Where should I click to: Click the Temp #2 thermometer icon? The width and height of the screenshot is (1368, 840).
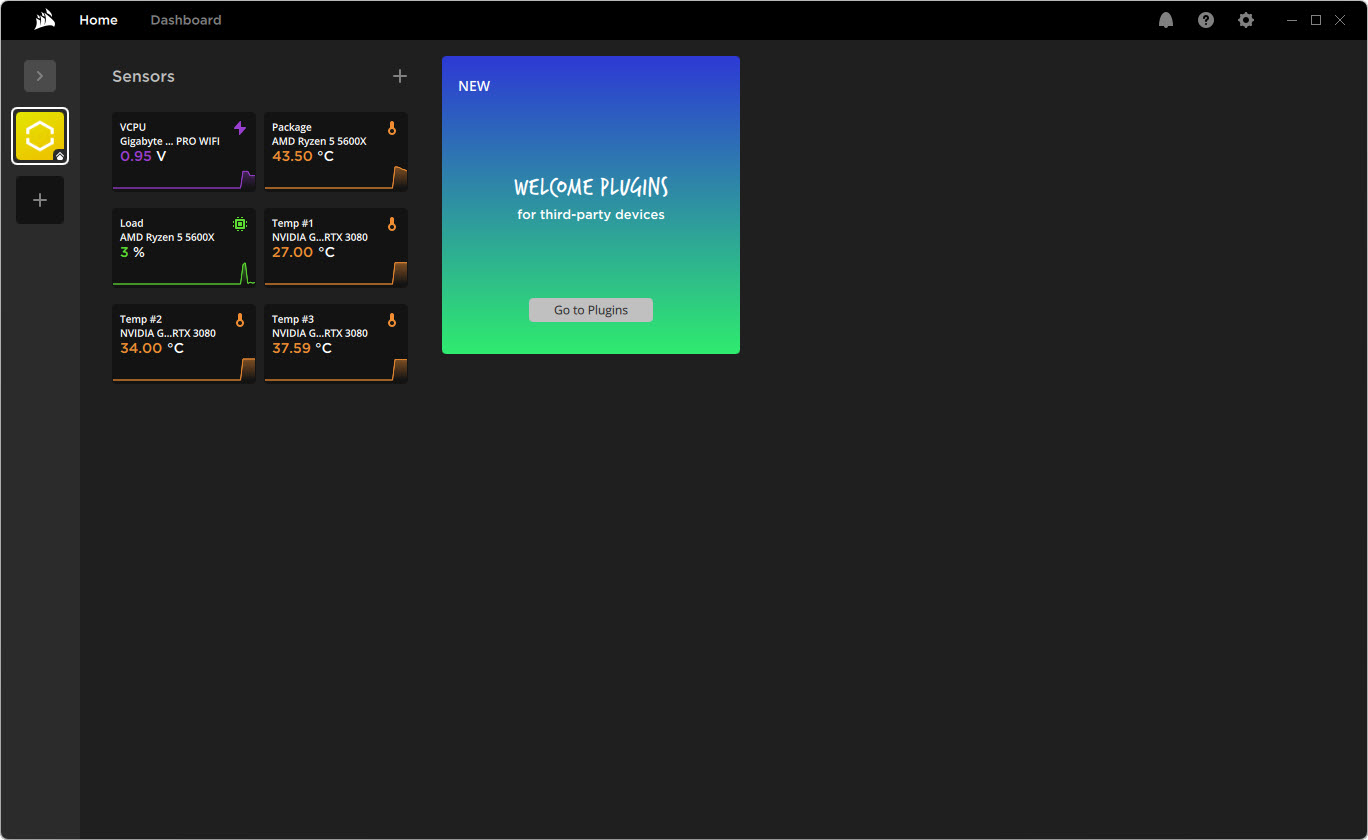click(240, 320)
